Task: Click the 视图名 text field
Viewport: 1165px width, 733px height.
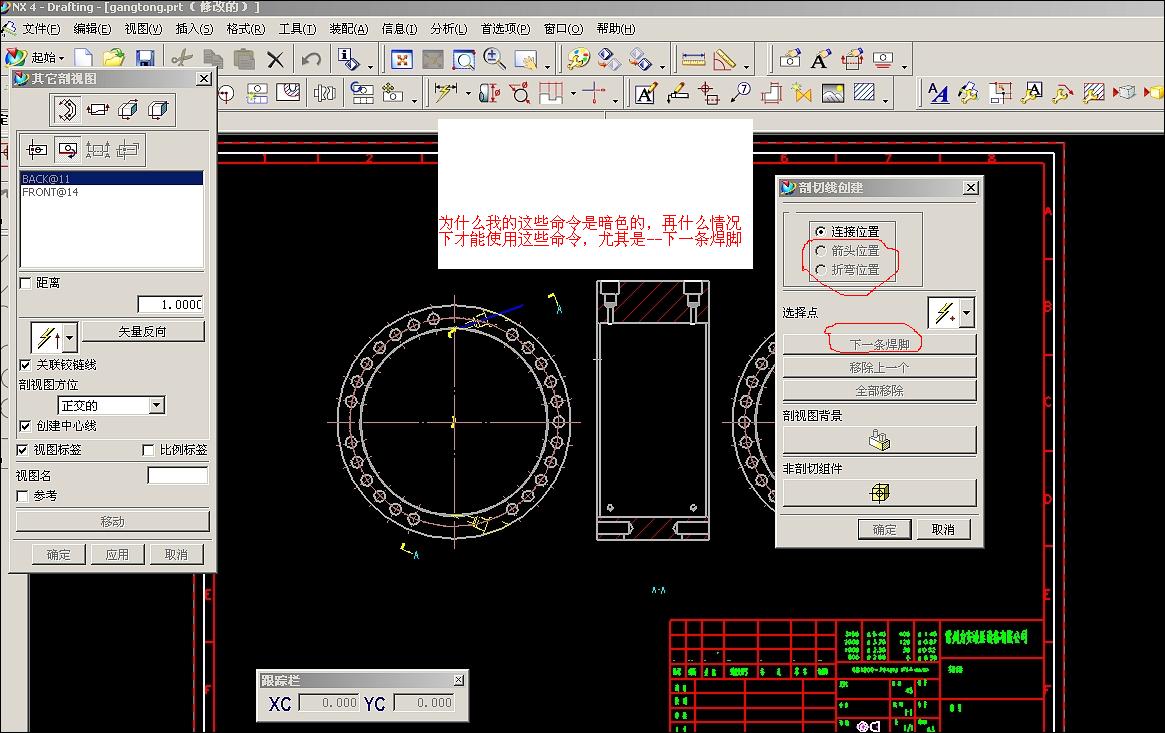Action: pyautogui.click(x=178, y=475)
